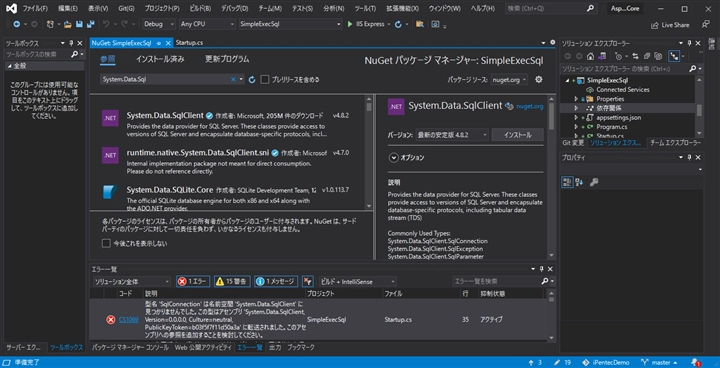Click the Properties panel wrench icon

[x=593, y=182]
